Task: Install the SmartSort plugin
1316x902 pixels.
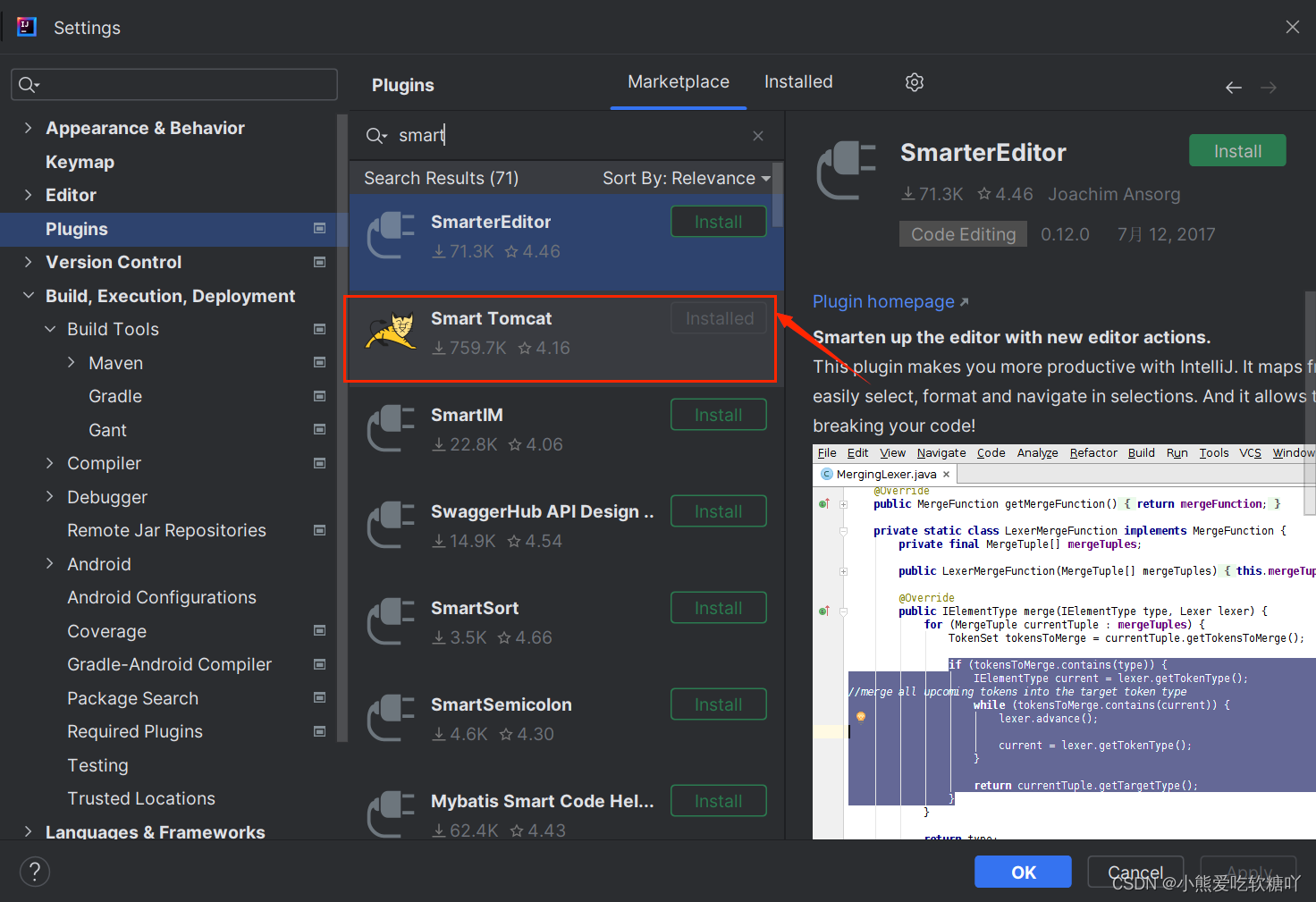Action: coord(719,608)
